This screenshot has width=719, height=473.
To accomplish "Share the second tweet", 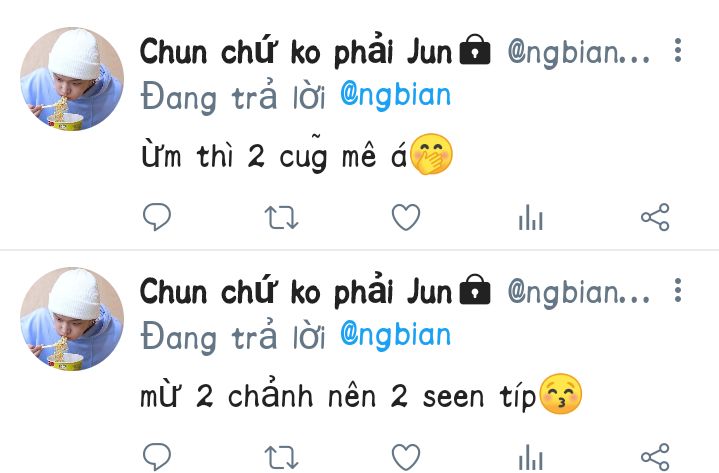I will tap(655, 456).
